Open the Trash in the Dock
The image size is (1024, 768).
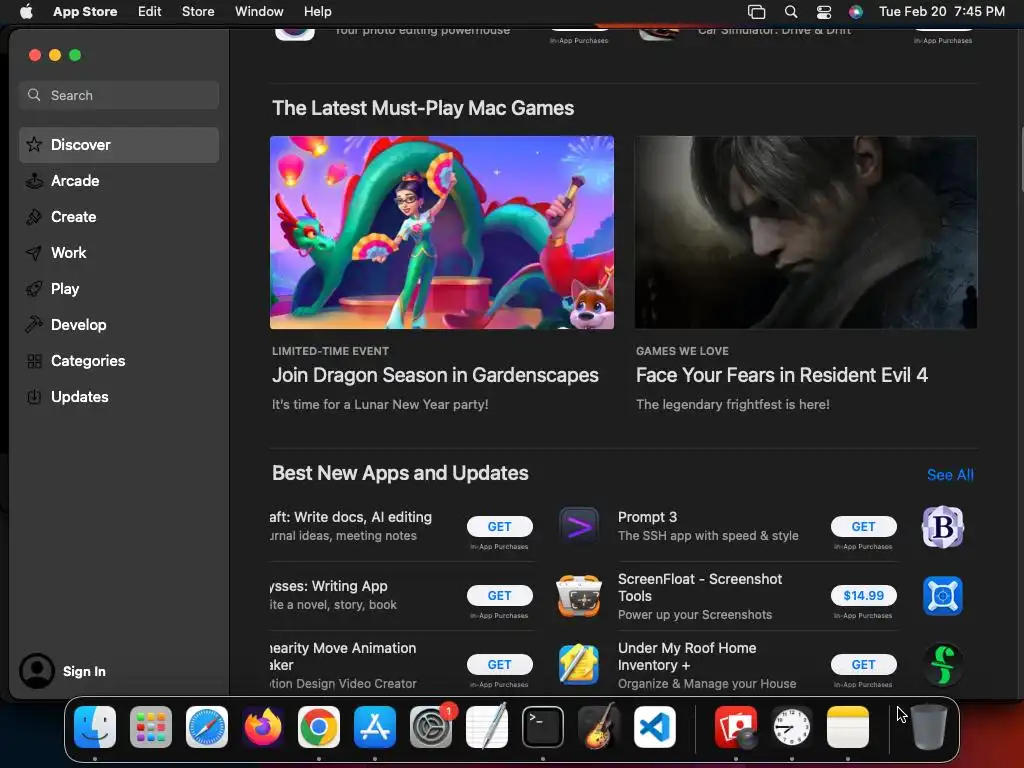929,727
